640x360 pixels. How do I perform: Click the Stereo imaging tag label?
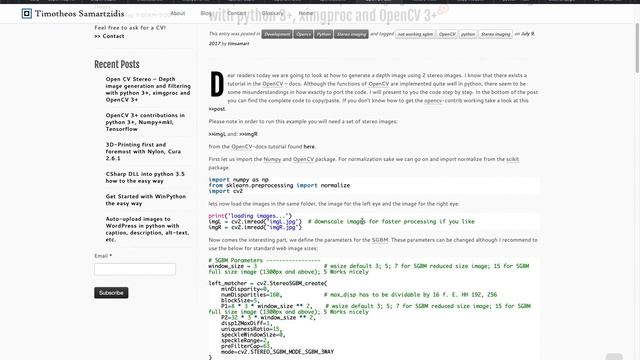[496, 34]
